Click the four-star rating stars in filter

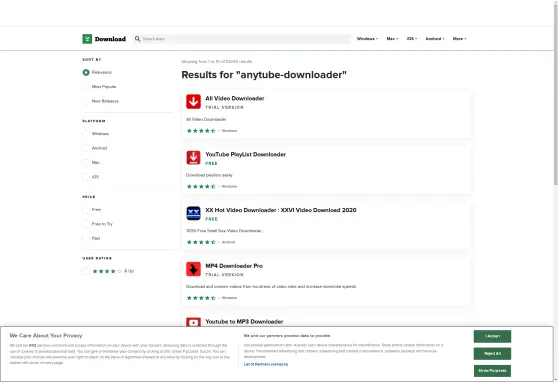click(107, 271)
